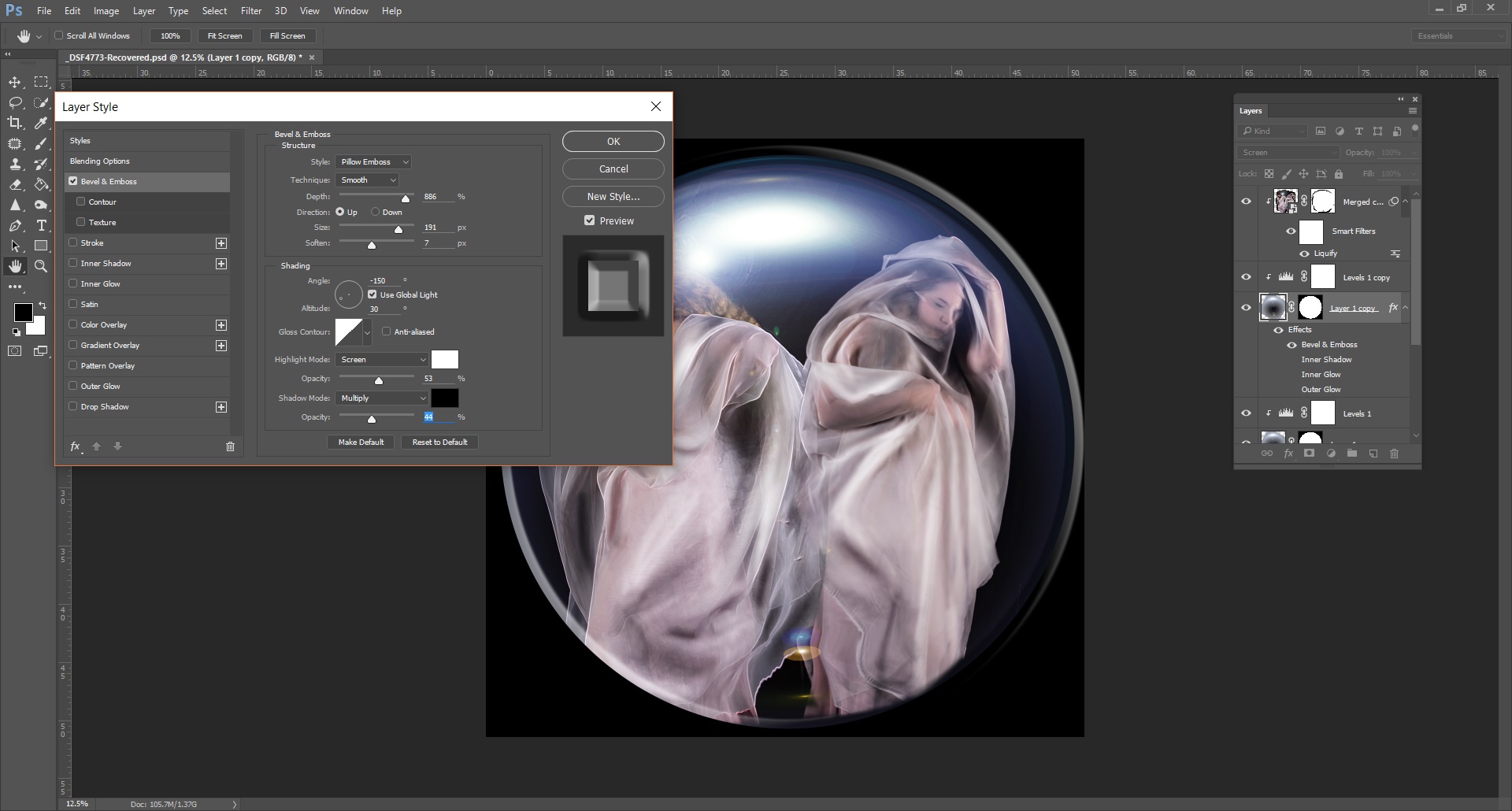Click the delete layer trash icon

click(x=1394, y=454)
